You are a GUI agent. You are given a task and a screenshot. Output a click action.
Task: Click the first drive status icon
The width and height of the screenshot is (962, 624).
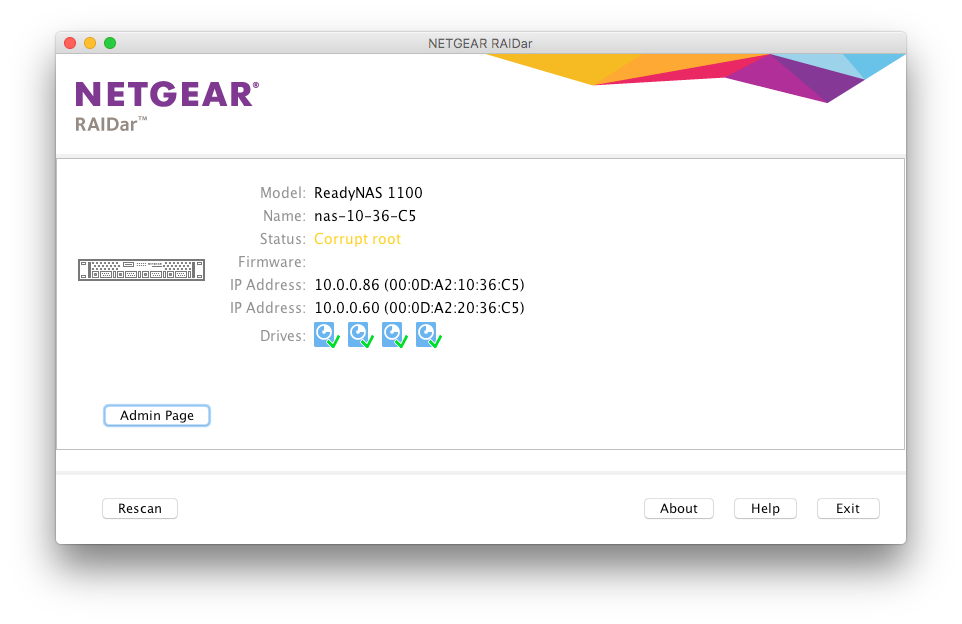pos(326,334)
